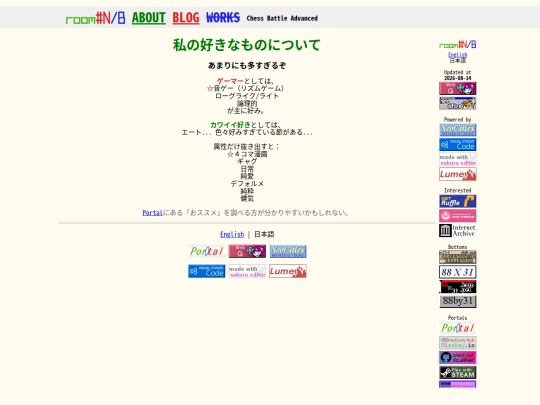The height and width of the screenshot is (405, 540).
Task: Open the check out my github badge
Action: [457, 357]
